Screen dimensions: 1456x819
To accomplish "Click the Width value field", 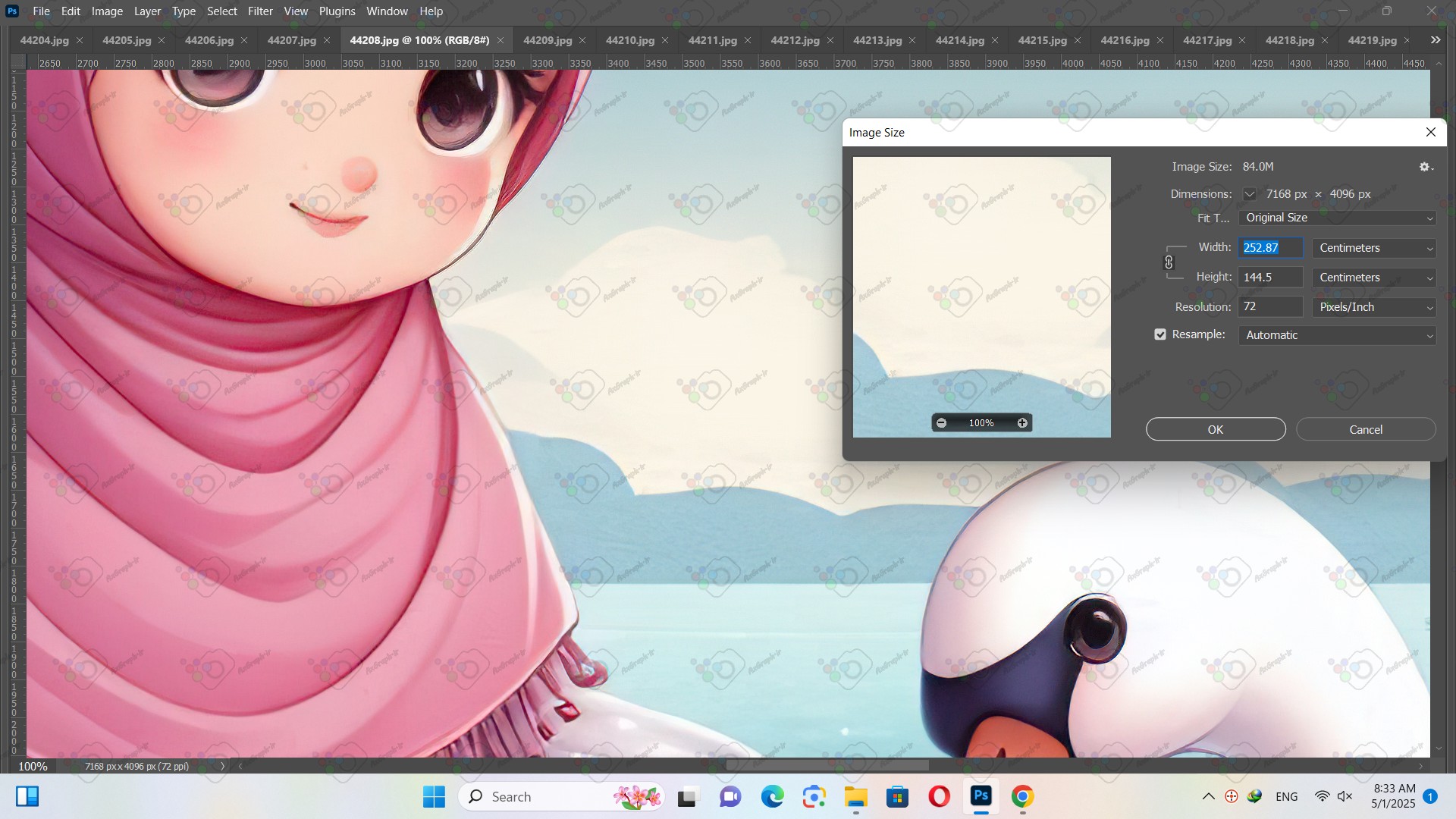I will 1271,248.
